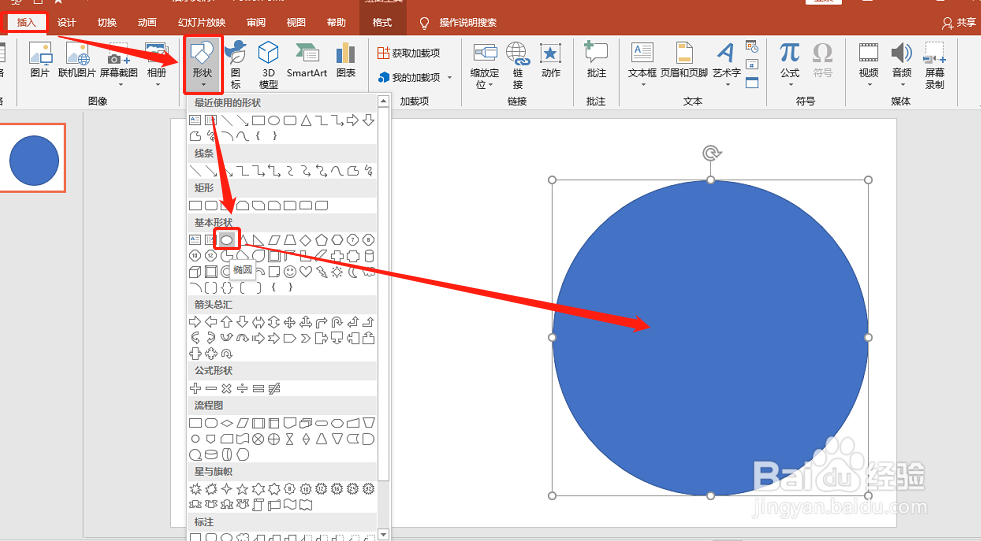Open the 缩放定位 dropdown
Screen dimensions: 981x541
pos(485,66)
